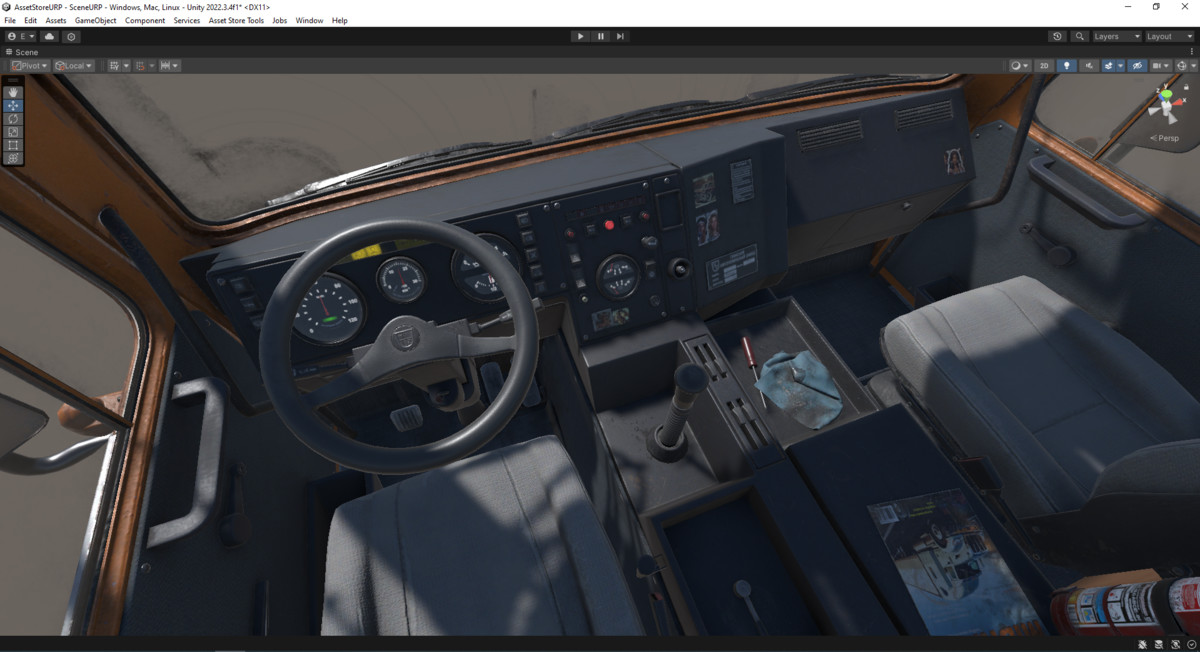The height and width of the screenshot is (652, 1200).
Task: Open draw mode shading dropdown
Action: [1021, 66]
